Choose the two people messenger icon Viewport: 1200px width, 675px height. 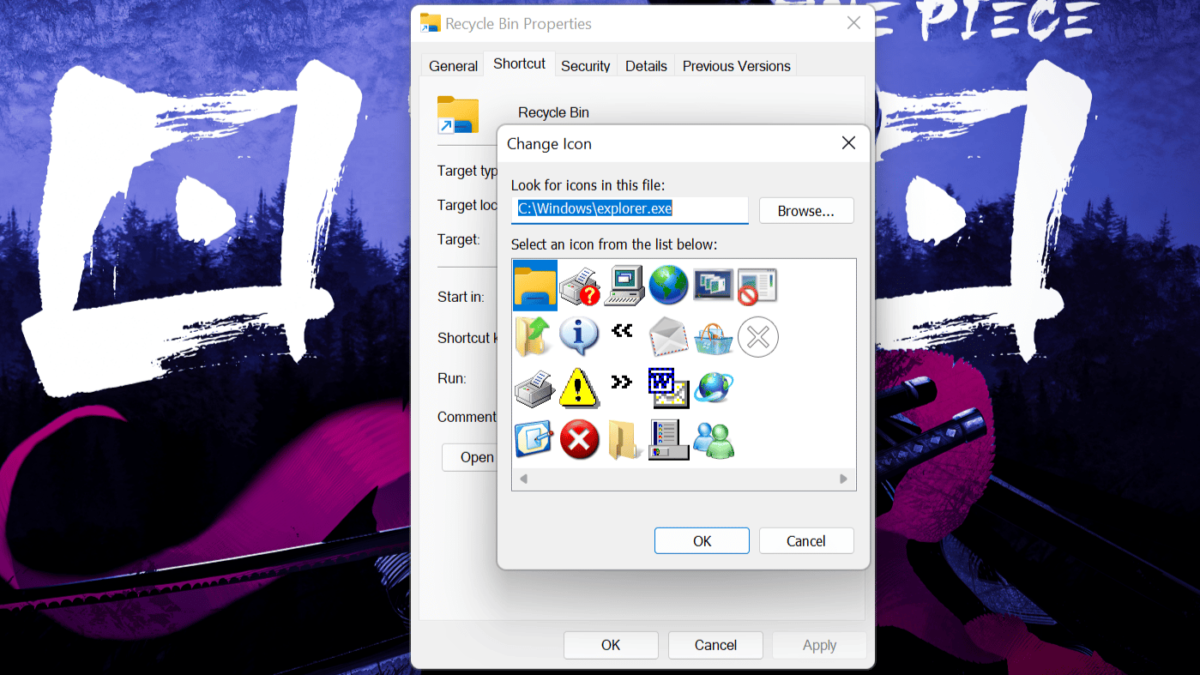pyautogui.click(x=714, y=439)
